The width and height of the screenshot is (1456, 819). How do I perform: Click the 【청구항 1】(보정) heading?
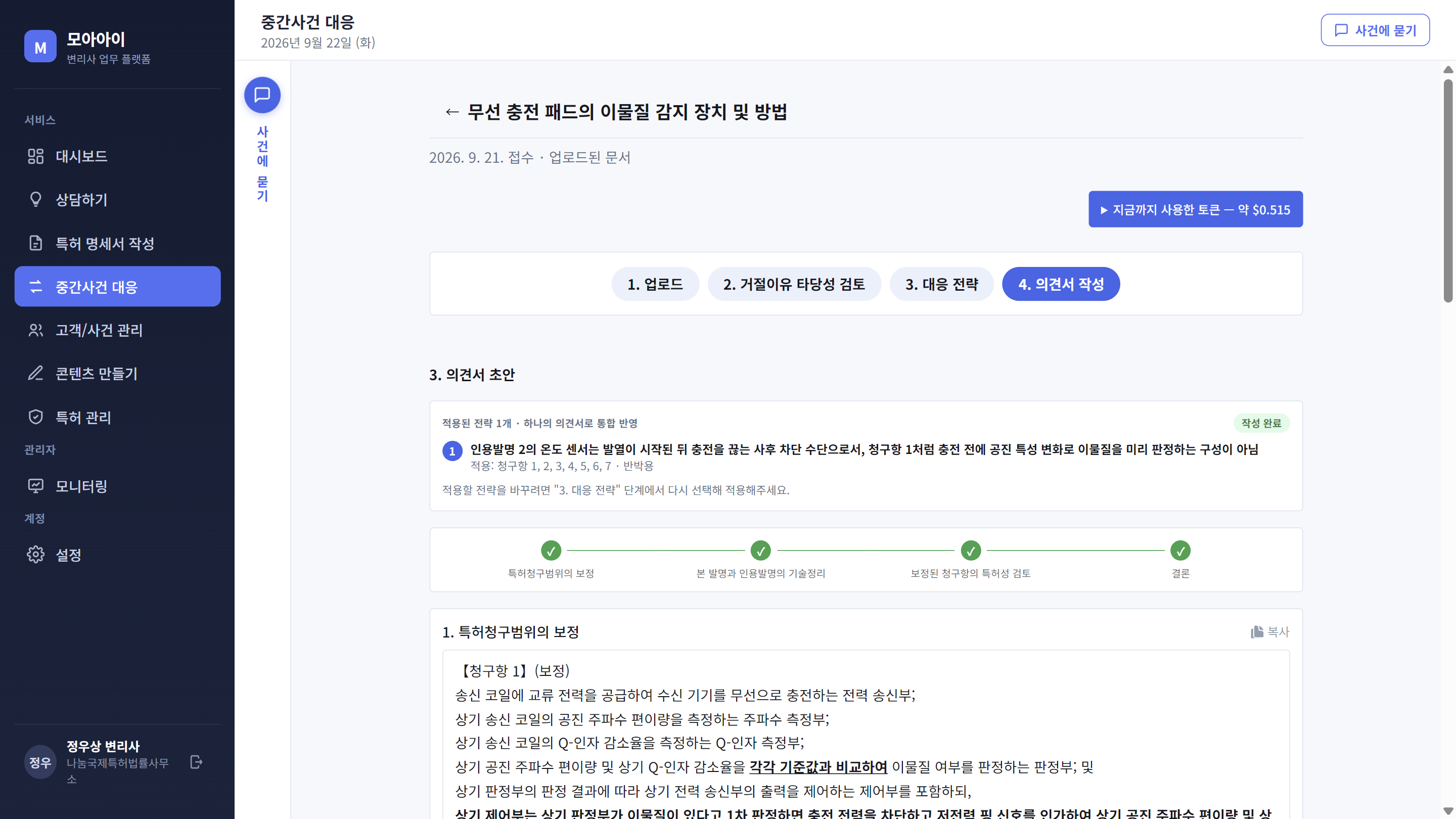[x=513, y=670]
